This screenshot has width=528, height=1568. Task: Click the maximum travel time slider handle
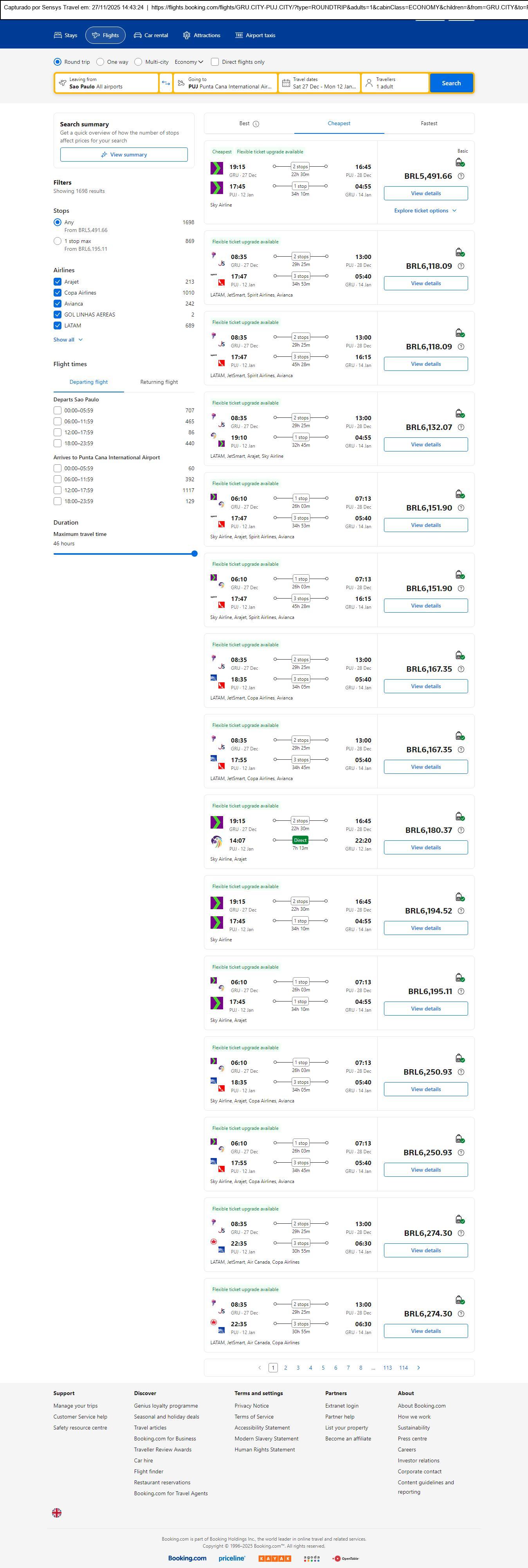(x=194, y=554)
